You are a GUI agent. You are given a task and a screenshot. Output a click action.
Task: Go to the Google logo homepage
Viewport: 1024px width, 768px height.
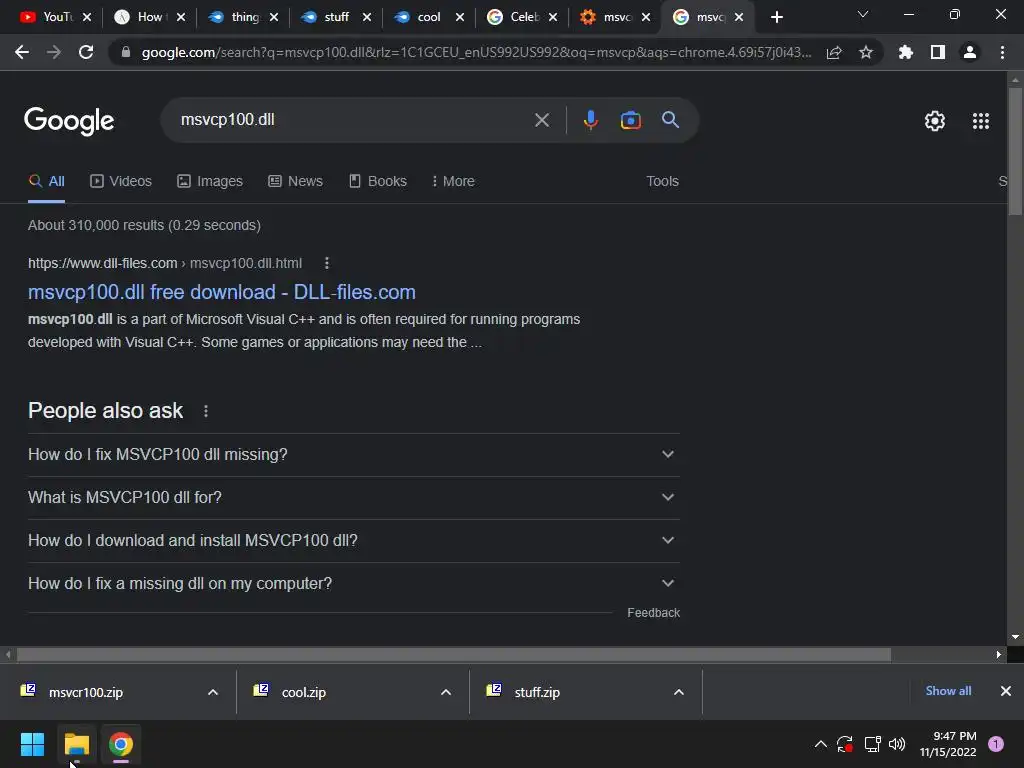coord(69,121)
